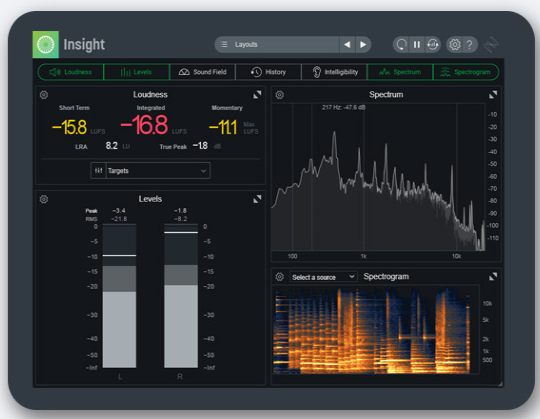Pause the metering
The height and width of the screenshot is (419, 540).
tap(417, 44)
